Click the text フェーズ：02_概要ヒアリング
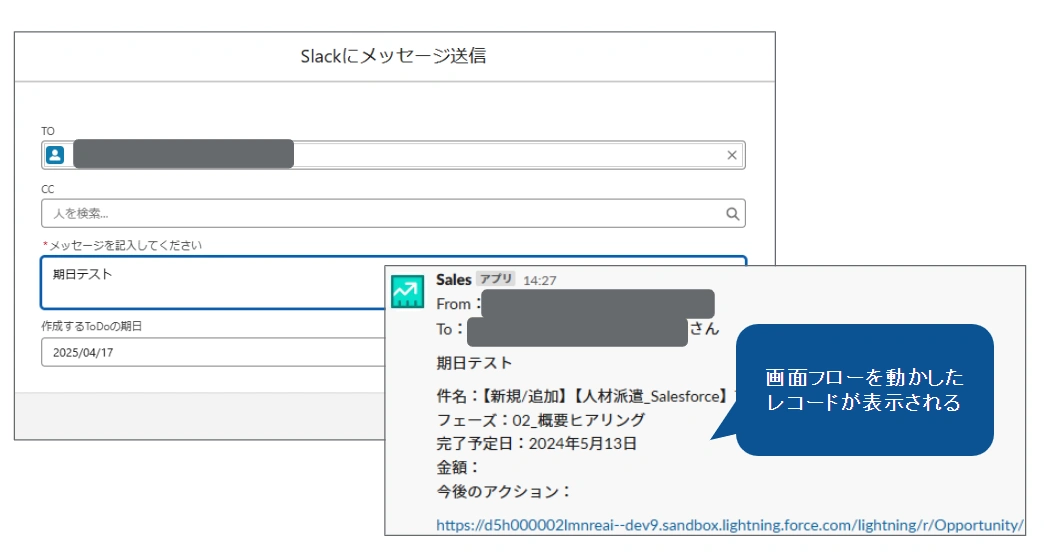This screenshot has width=1044, height=556. tap(541, 420)
